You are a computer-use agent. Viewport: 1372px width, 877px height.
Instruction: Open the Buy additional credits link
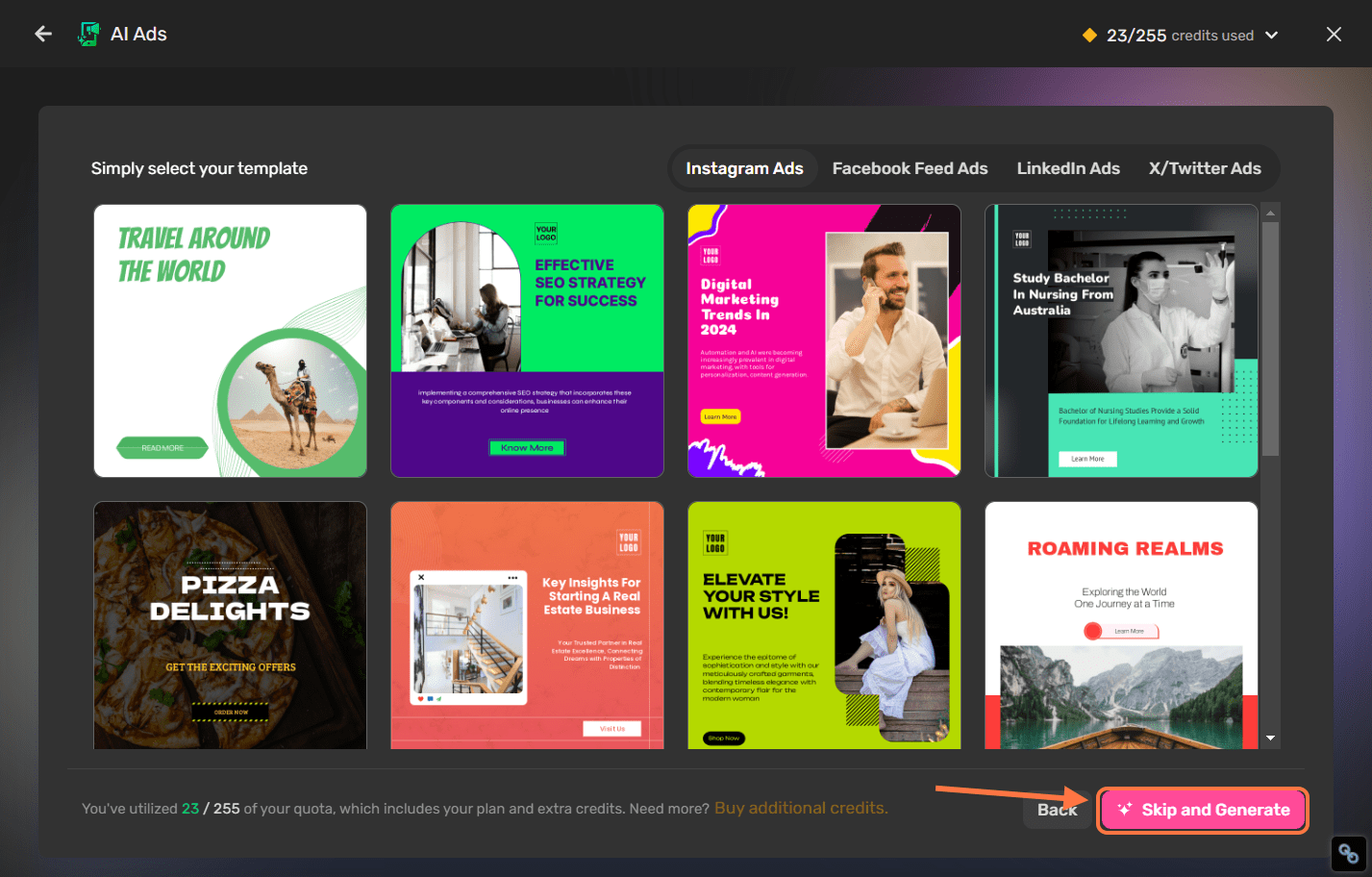(x=800, y=808)
